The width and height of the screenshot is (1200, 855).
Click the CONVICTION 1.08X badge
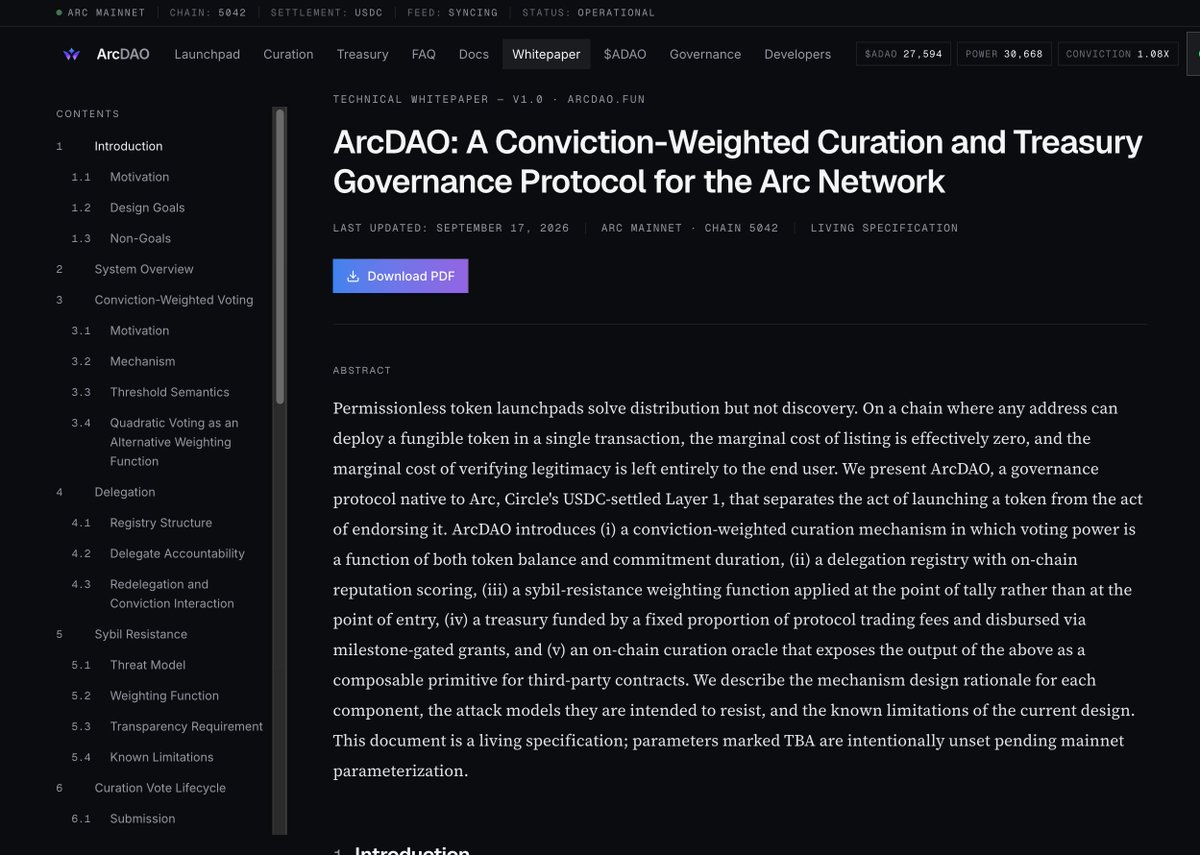[x=1117, y=54]
